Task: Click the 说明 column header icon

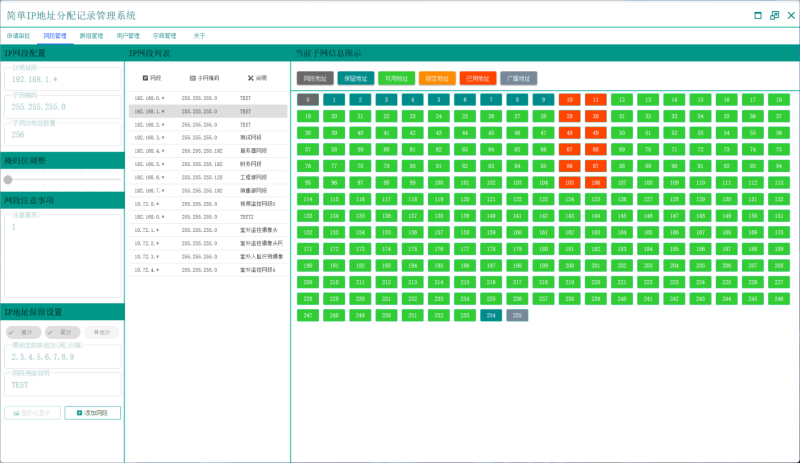Action: pyautogui.click(x=250, y=77)
